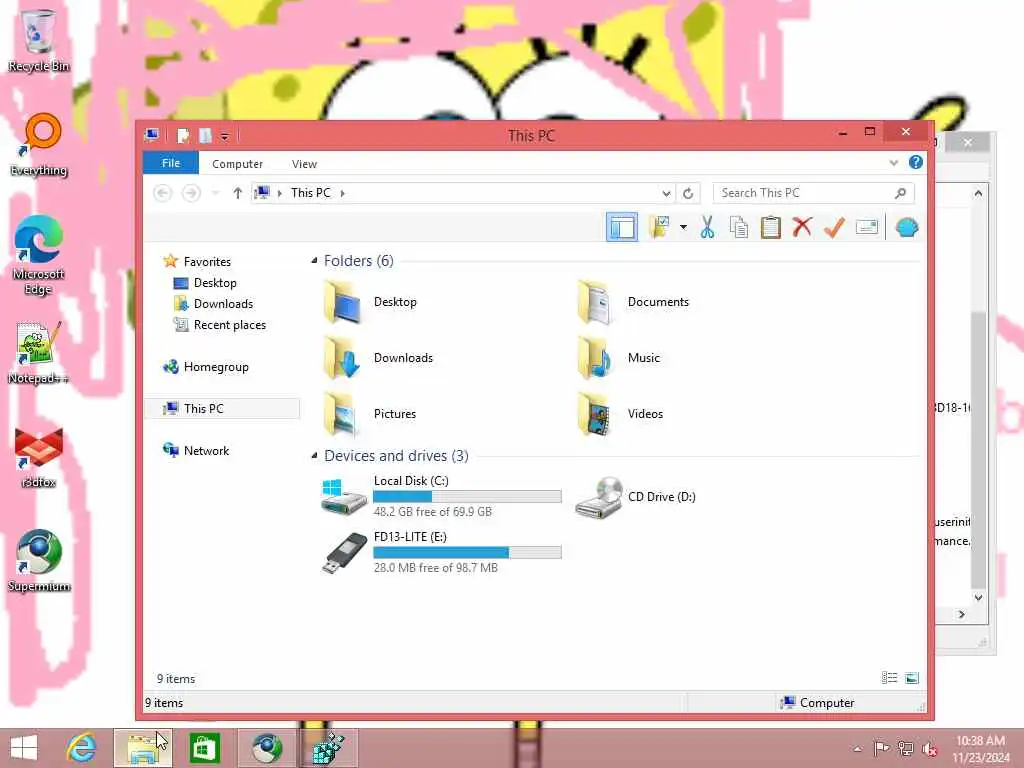Click the orange checkmark Properties icon
Viewport: 1024px width, 768px height.
834,227
